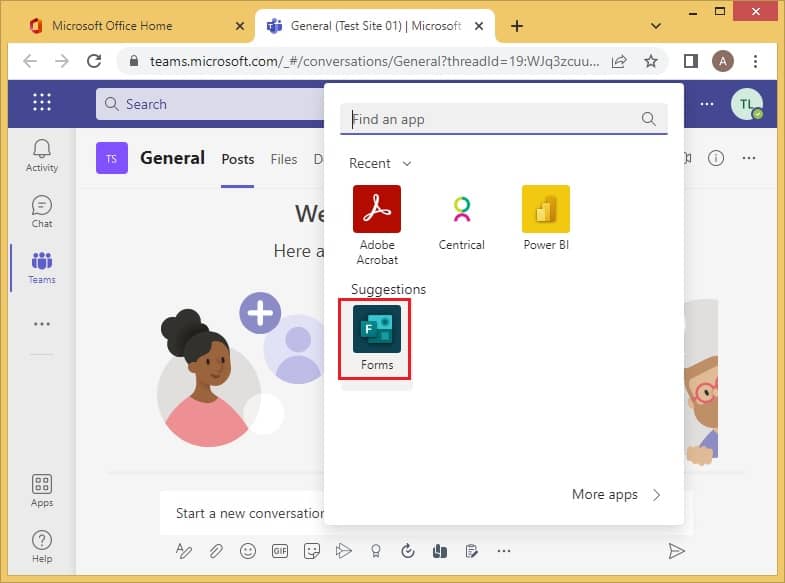Open the Format text tool
Viewport: 785px width, 583px height.
[183, 551]
